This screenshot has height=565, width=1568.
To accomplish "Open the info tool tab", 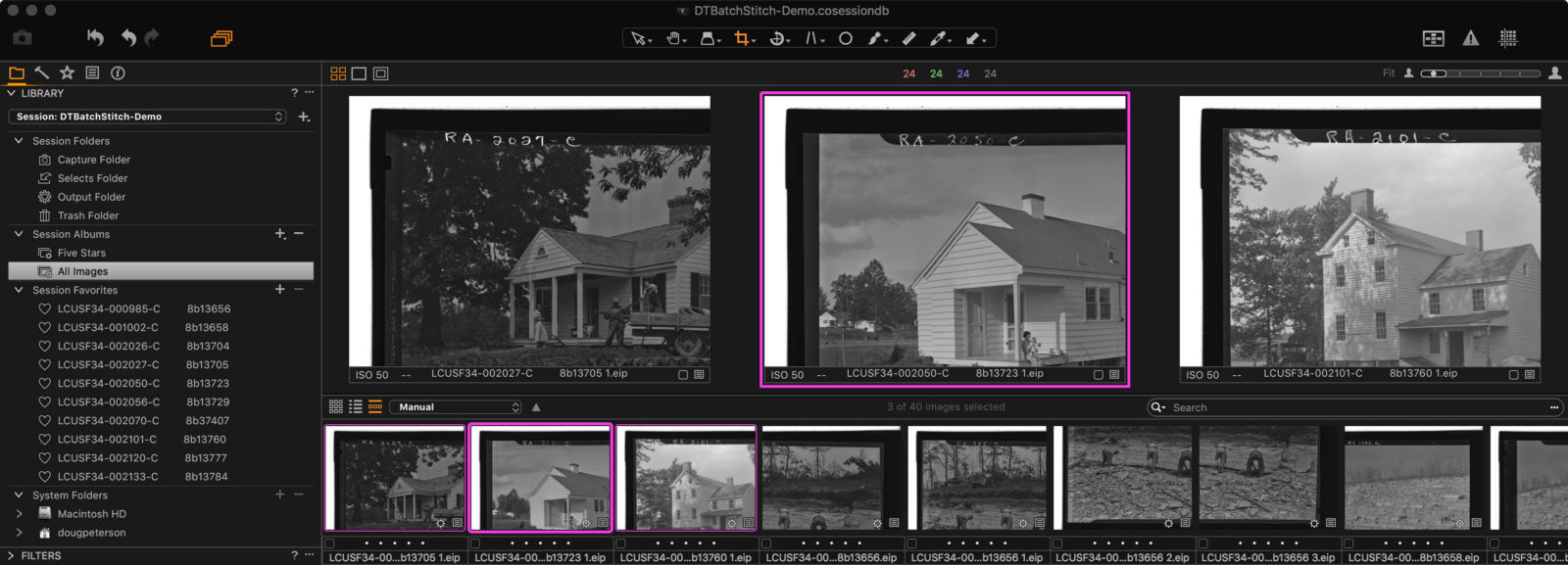I will (118, 72).
